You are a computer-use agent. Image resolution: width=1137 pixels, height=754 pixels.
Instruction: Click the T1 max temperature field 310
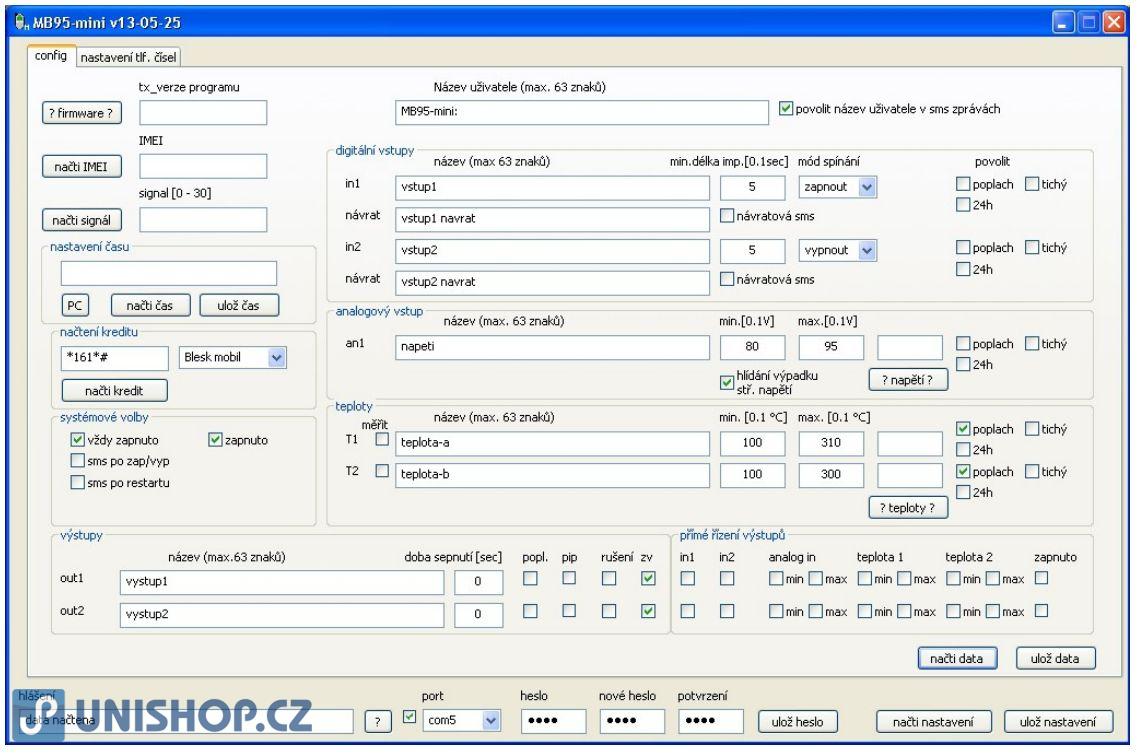pos(831,443)
